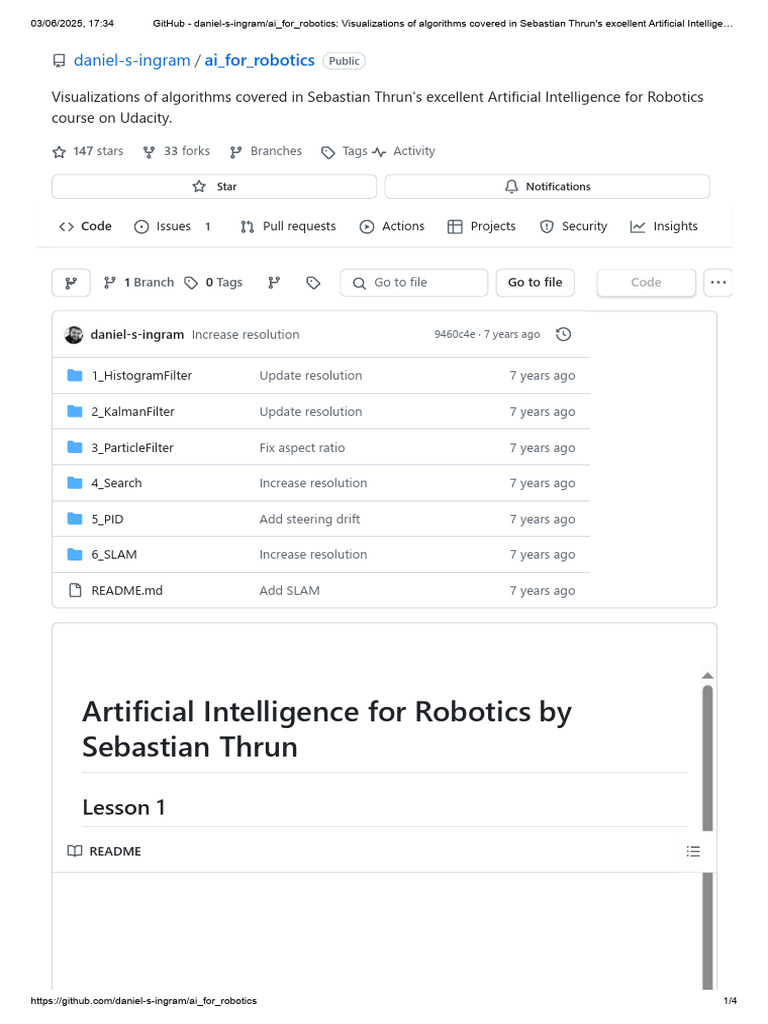The image size is (768, 1024).
Task: Click the folder icon for 5_PID
Action: tap(75, 519)
